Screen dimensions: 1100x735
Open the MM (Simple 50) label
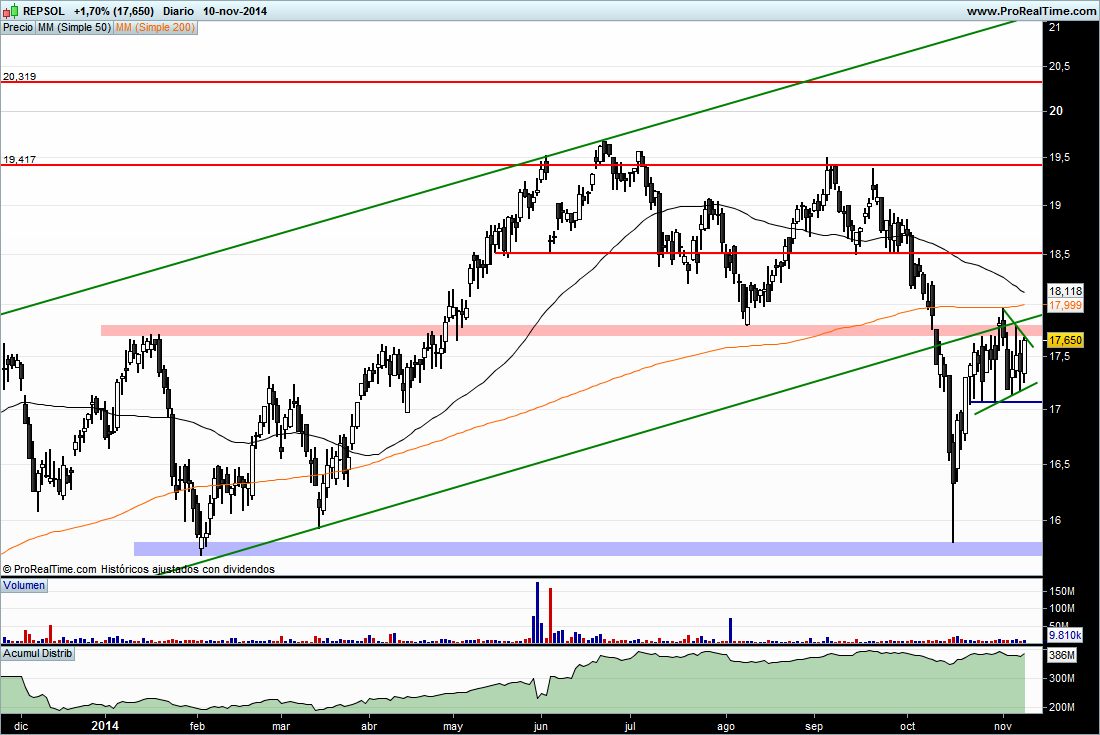(x=74, y=27)
